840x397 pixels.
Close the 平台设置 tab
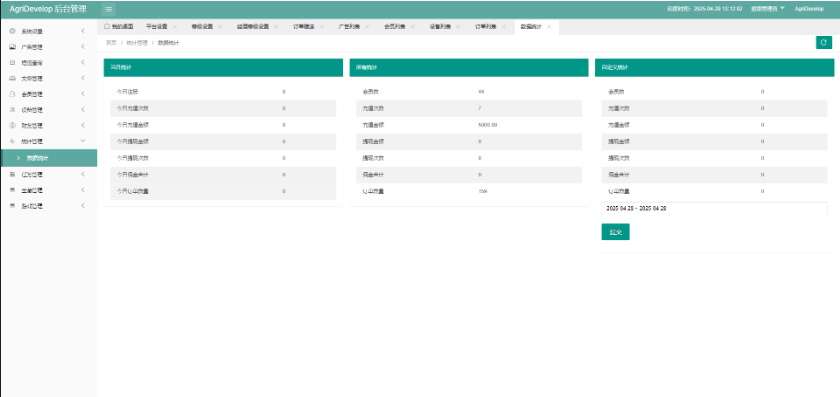tap(175, 26)
